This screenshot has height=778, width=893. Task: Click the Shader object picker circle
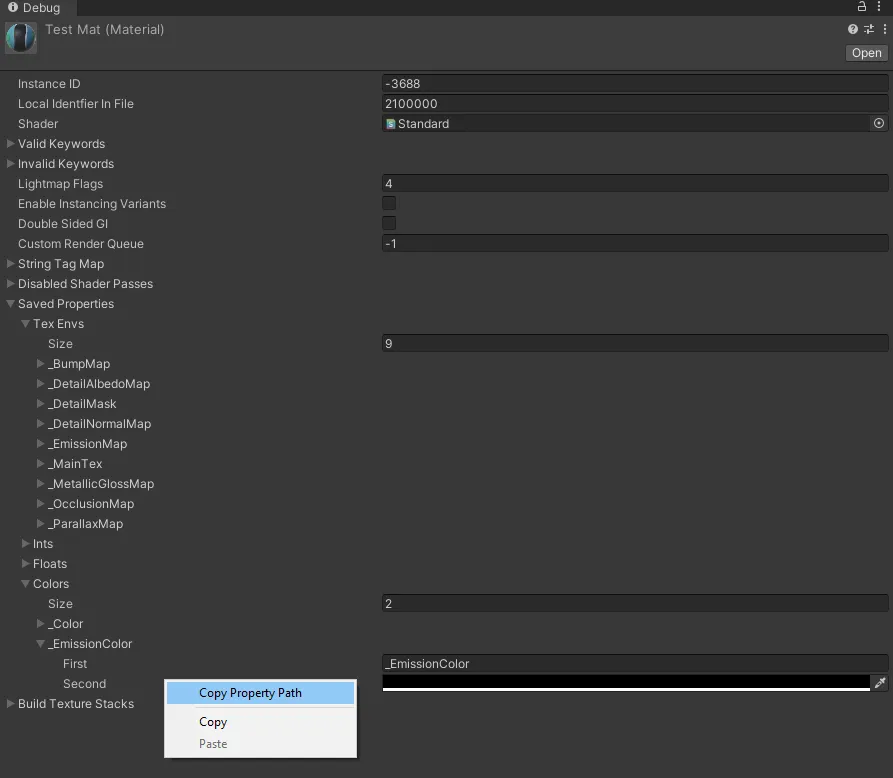(879, 123)
